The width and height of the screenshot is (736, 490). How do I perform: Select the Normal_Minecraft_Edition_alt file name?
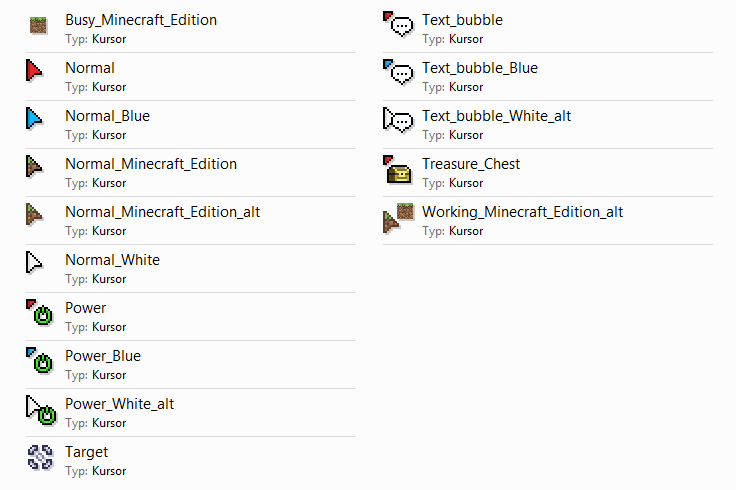pyautogui.click(x=162, y=212)
